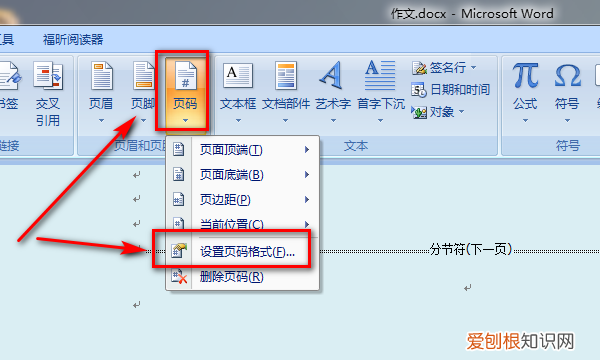600x360 pixels.
Task: Open Page Margins (页边距) submenu
Action: point(307,200)
